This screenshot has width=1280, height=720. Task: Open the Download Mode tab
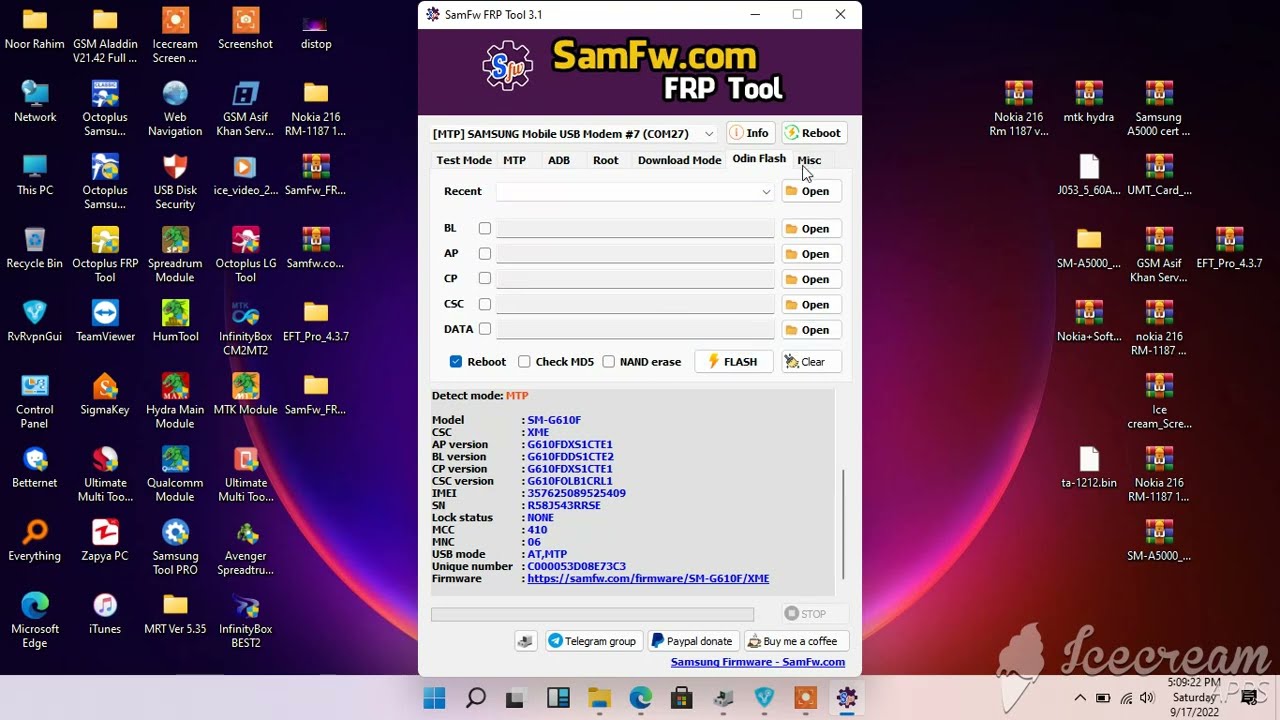point(679,160)
